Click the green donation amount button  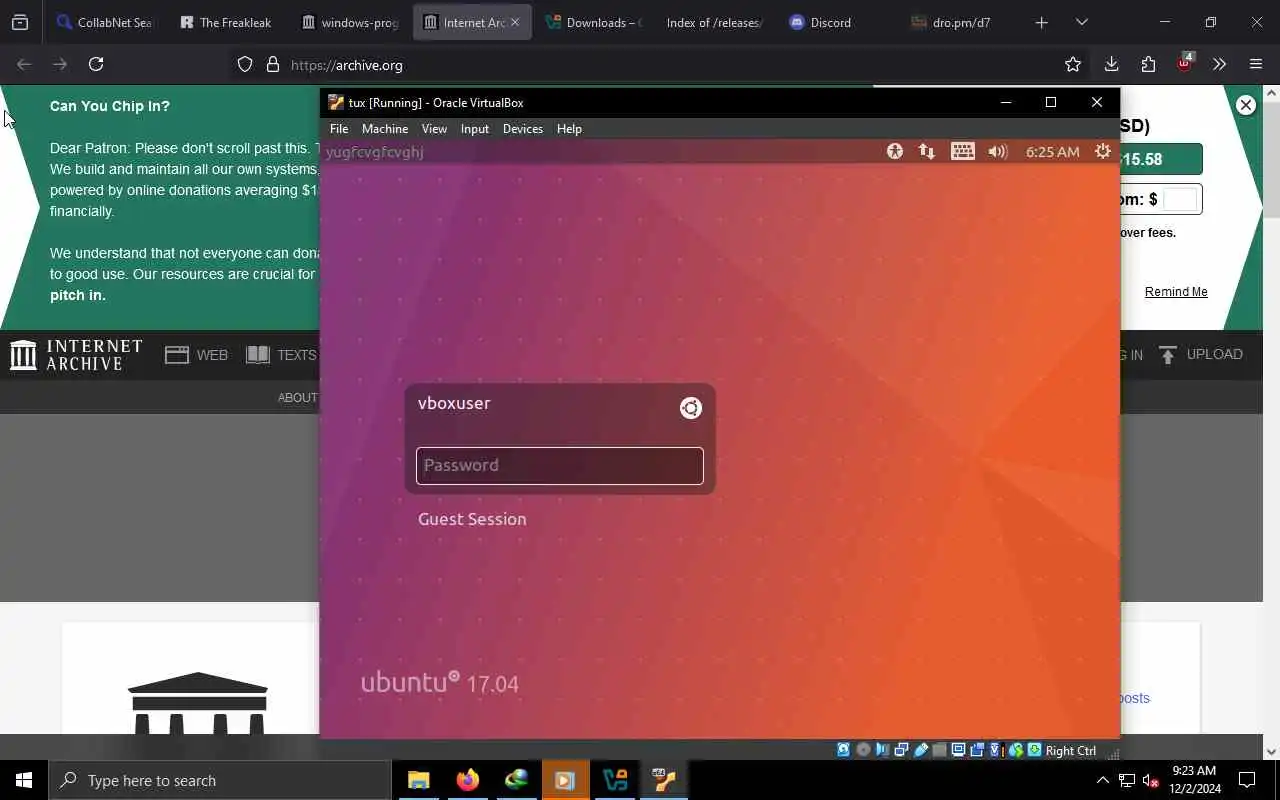pos(1160,160)
